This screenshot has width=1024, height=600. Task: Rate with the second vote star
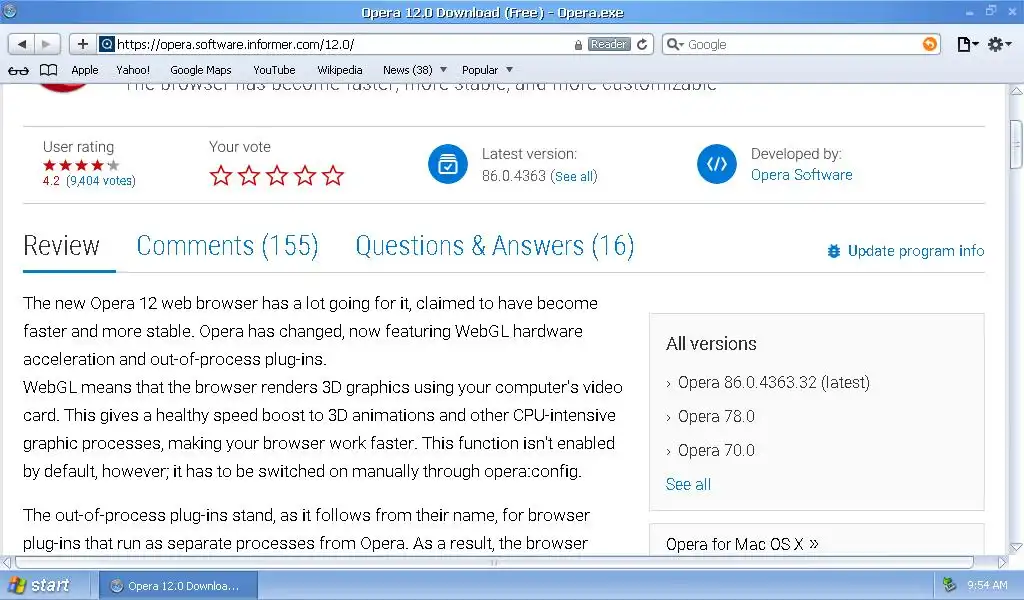249,175
